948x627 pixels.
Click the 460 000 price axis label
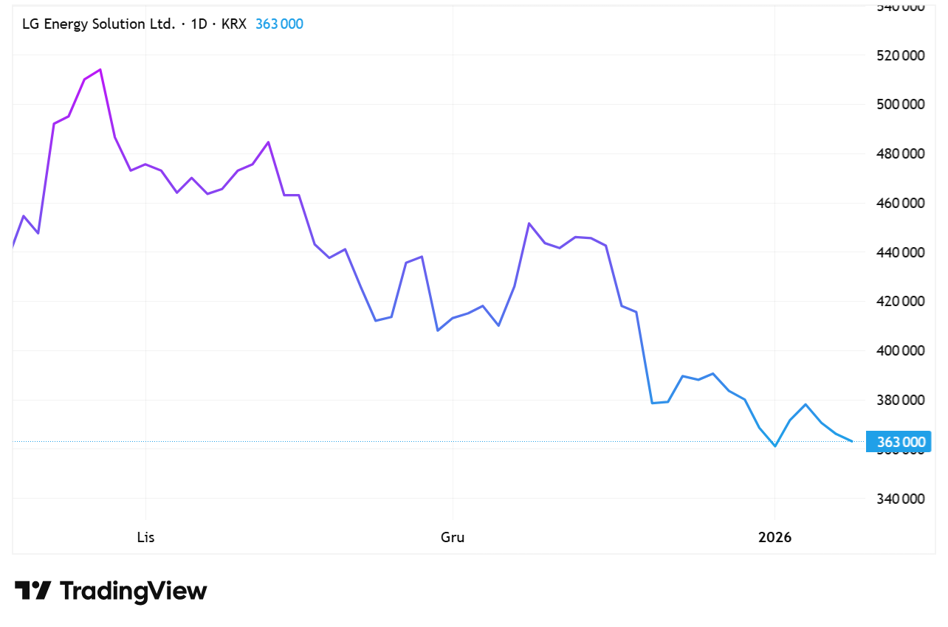coord(899,203)
